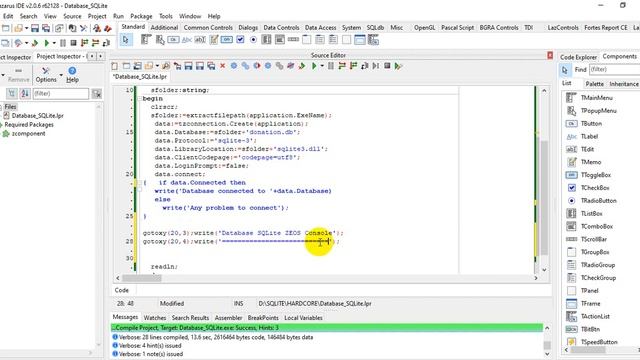Open the Package menu
Screen dimensions: 640x360
(141, 16)
